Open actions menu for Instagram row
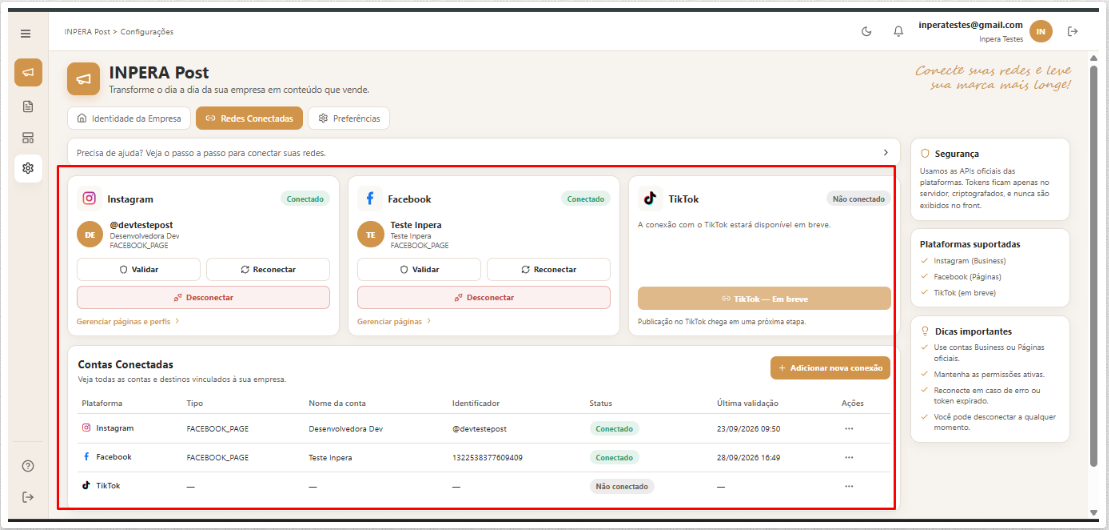The image size is (1109, 530). (849, 429)
